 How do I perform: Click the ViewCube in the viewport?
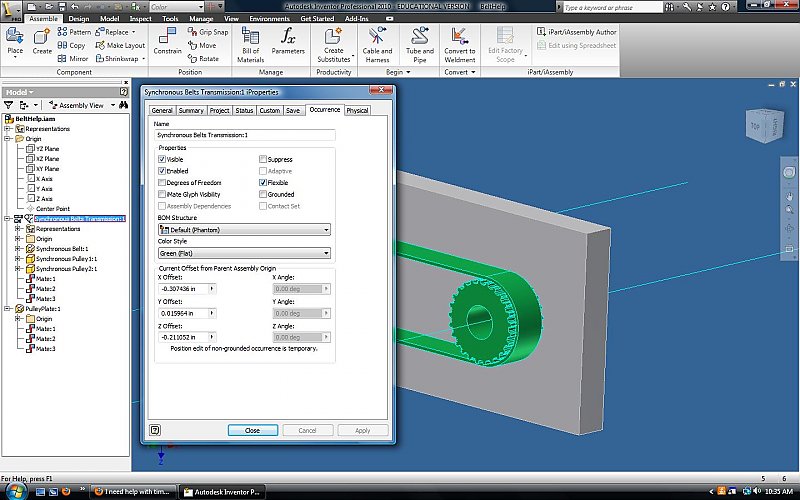764,124
